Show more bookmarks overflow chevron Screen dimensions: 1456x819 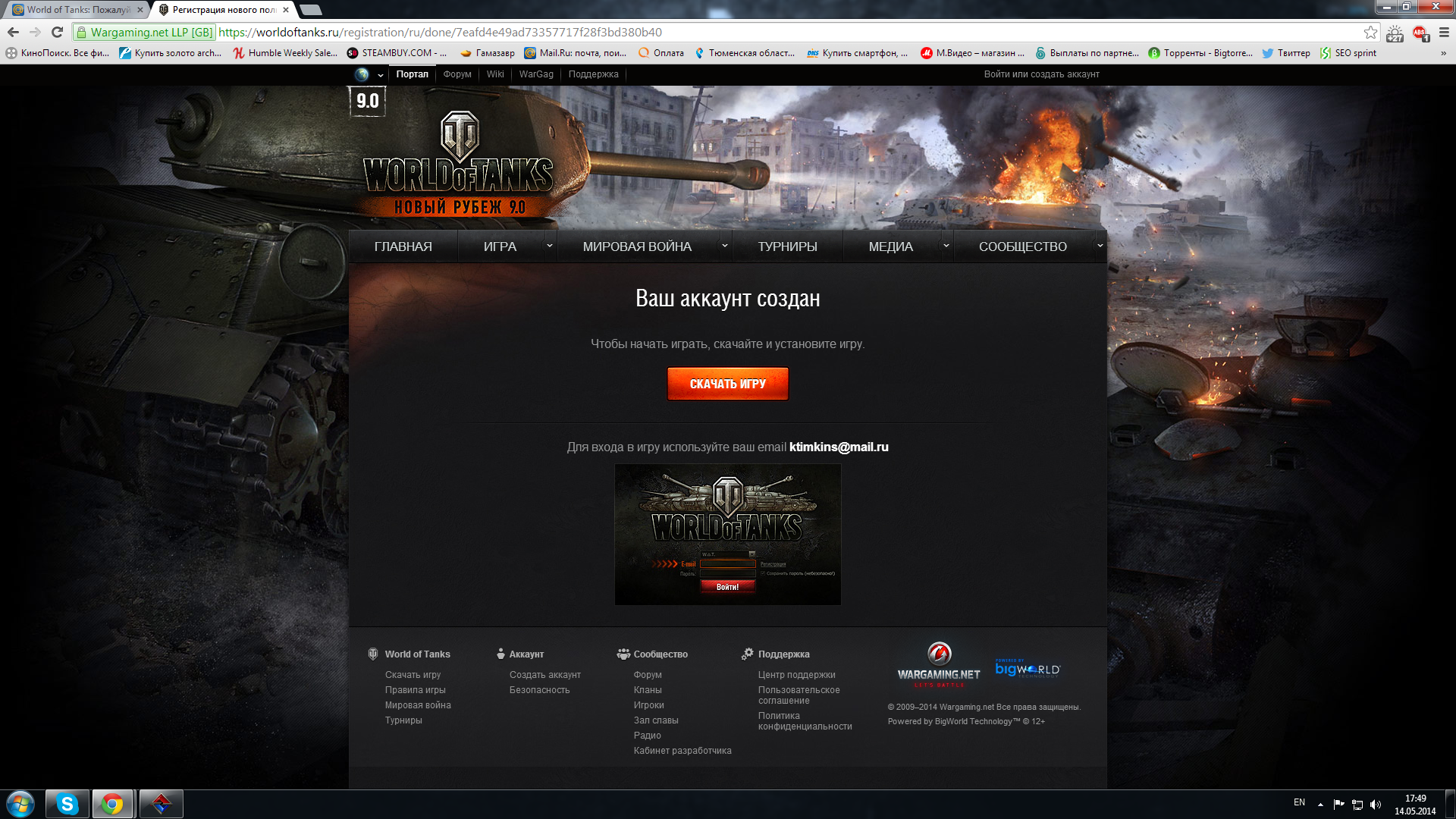[x=1443, y=53]
